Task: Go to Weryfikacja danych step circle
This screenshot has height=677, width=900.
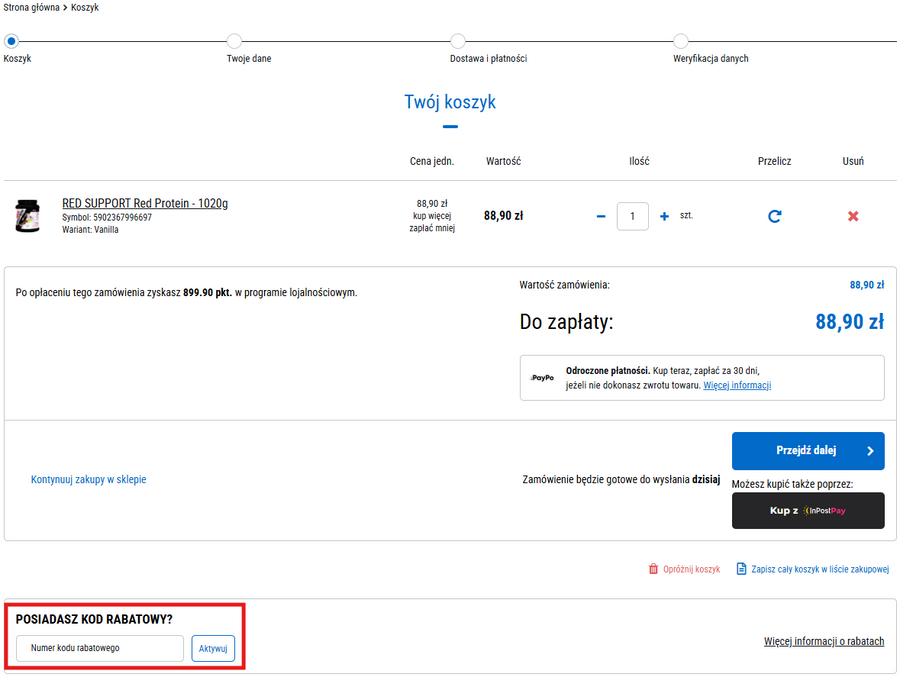Action: [x=680, y=41]
